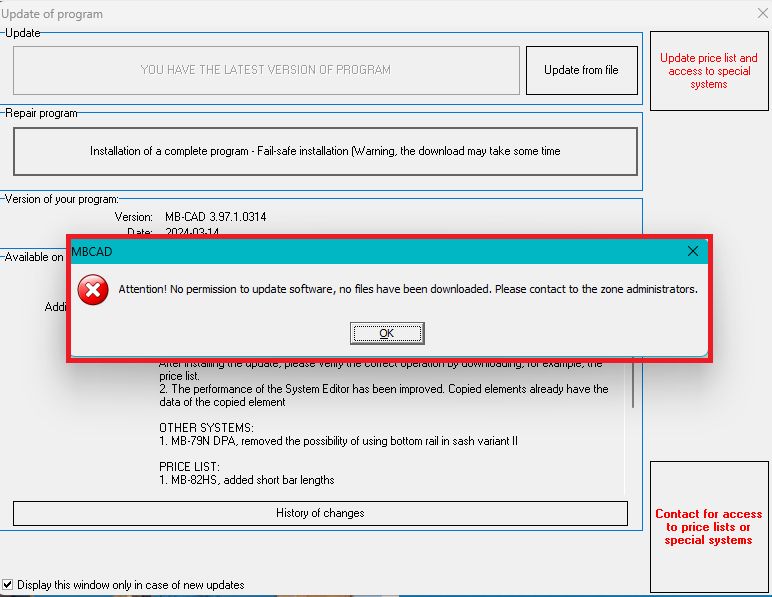Close the Update of program window
Image resolution: width=772 pixels, height=597 pixels.
pos(762,14)
